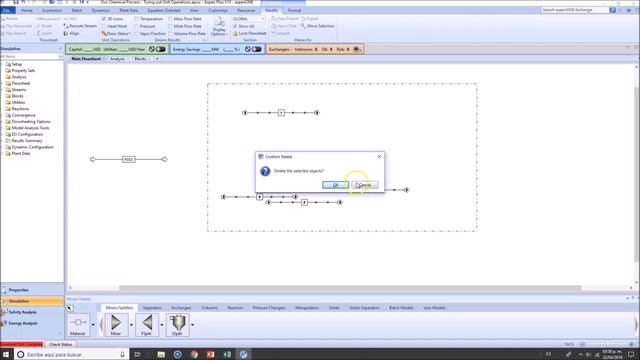Click Aspen Plus taskbar icon

point(244,355)
